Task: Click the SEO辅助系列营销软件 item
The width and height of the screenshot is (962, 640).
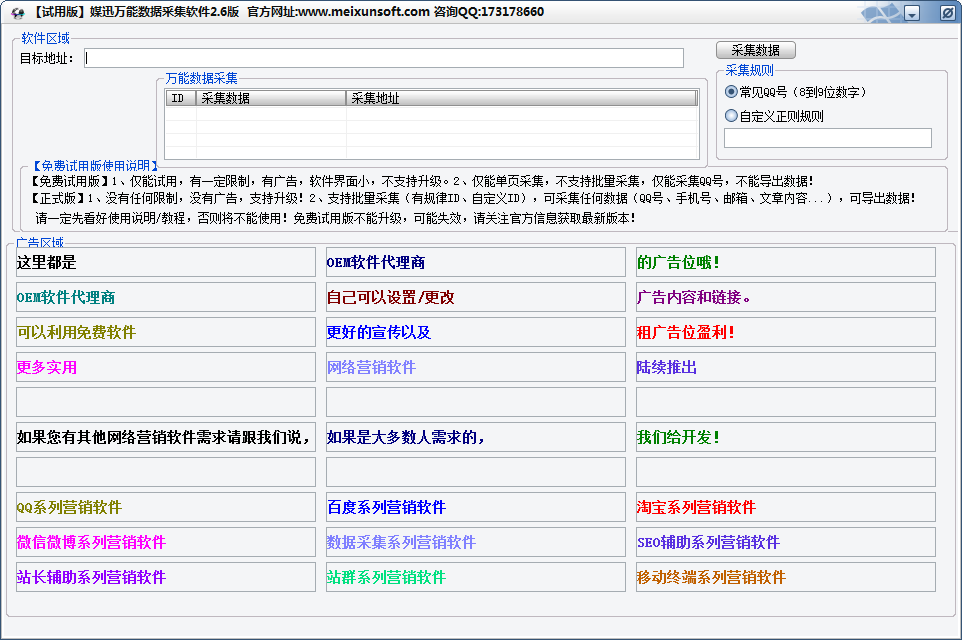Action: click(x=786, y=542)
